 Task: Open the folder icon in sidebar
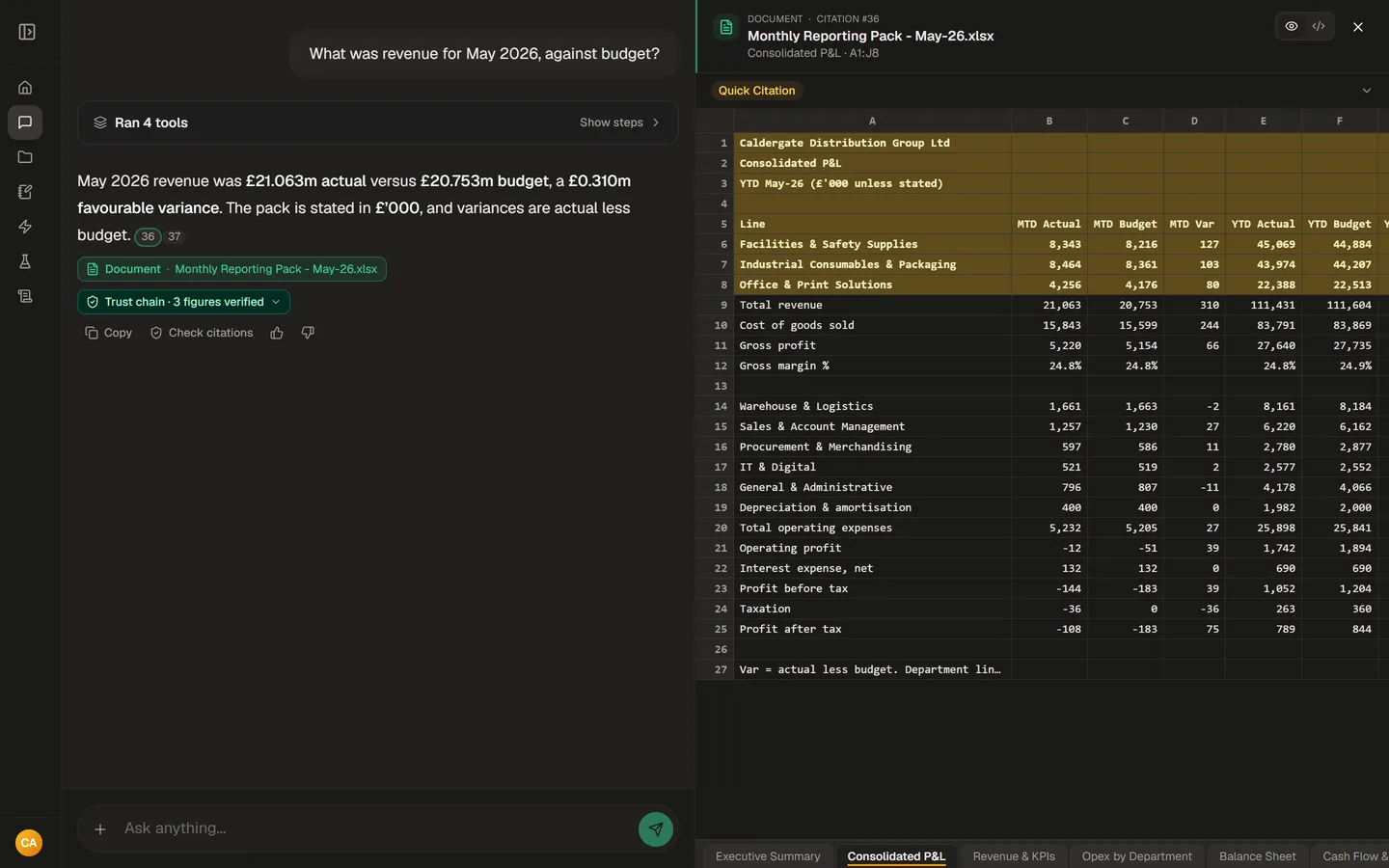click(25, 157)
